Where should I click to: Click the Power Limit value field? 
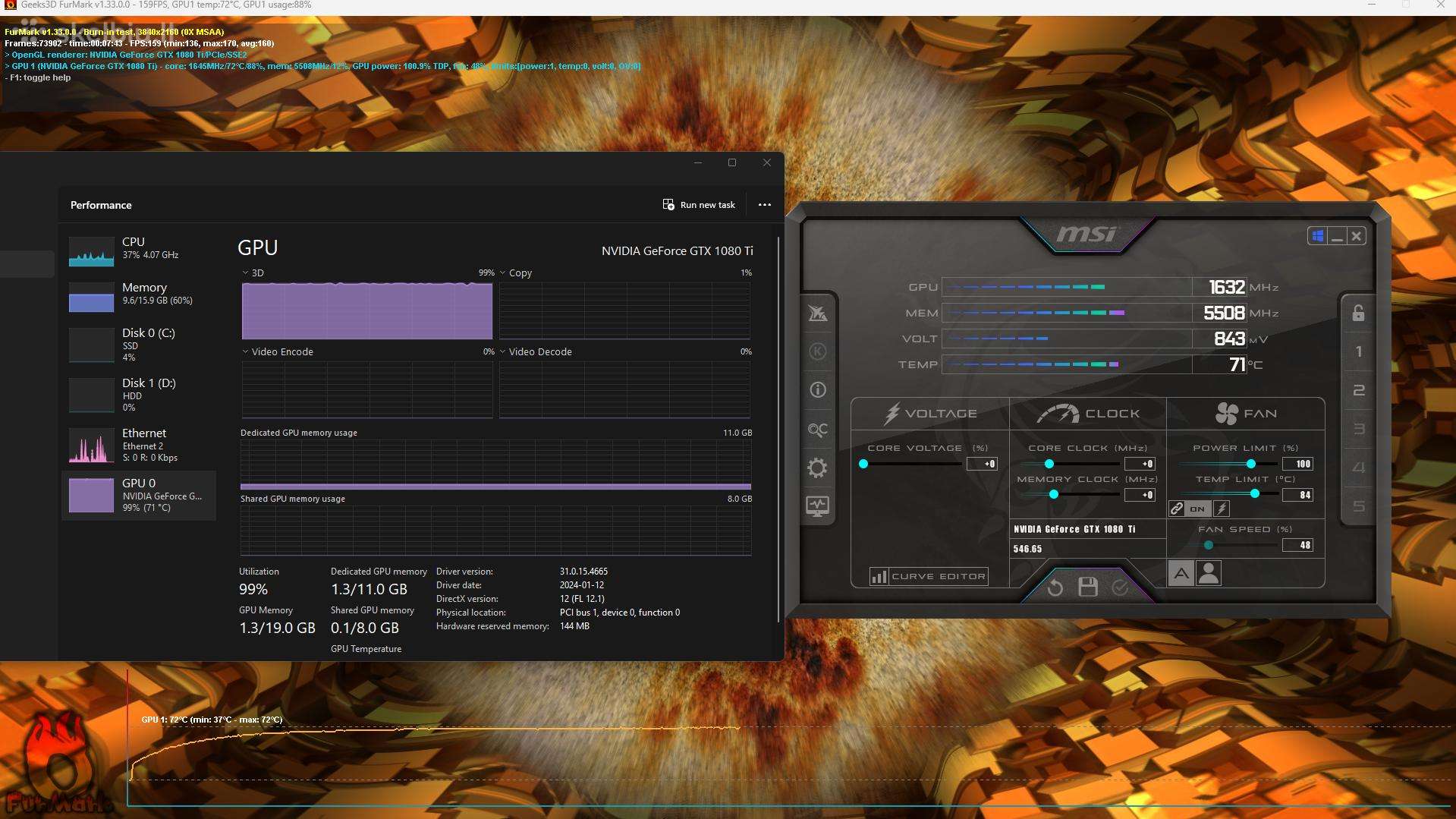click(1297, 464)
